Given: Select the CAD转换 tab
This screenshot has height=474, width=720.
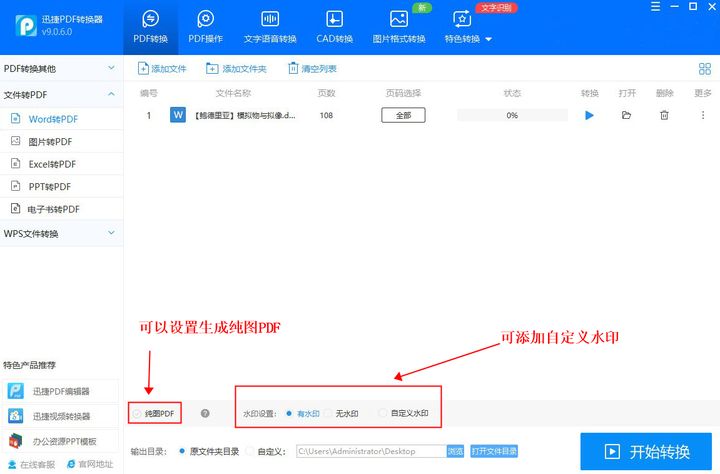Looking at the screenshot, I should (x=334, y=27).
